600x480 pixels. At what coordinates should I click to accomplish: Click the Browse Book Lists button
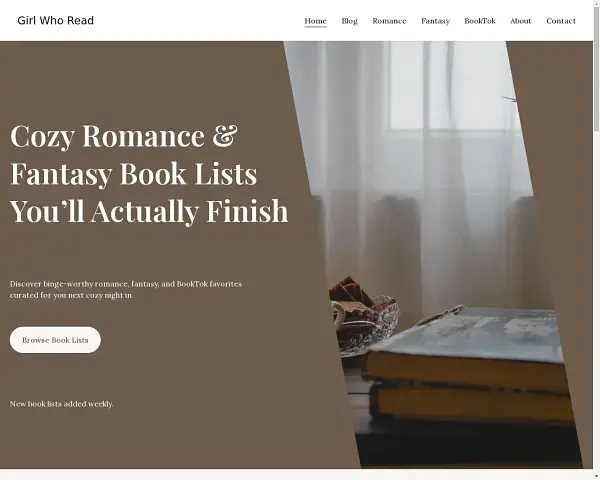(55, 340)
